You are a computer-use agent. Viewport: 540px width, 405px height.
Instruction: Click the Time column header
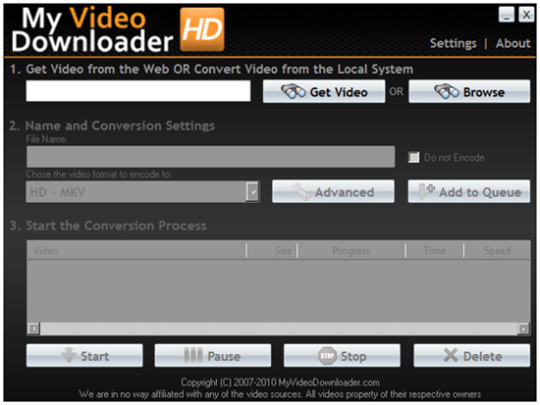click(435, 250)
